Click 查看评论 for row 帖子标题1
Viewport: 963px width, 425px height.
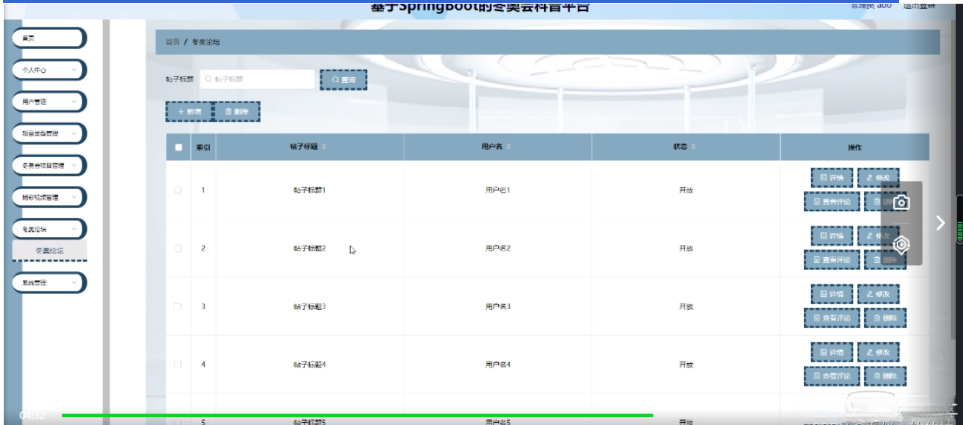click(x=832, y=201)
